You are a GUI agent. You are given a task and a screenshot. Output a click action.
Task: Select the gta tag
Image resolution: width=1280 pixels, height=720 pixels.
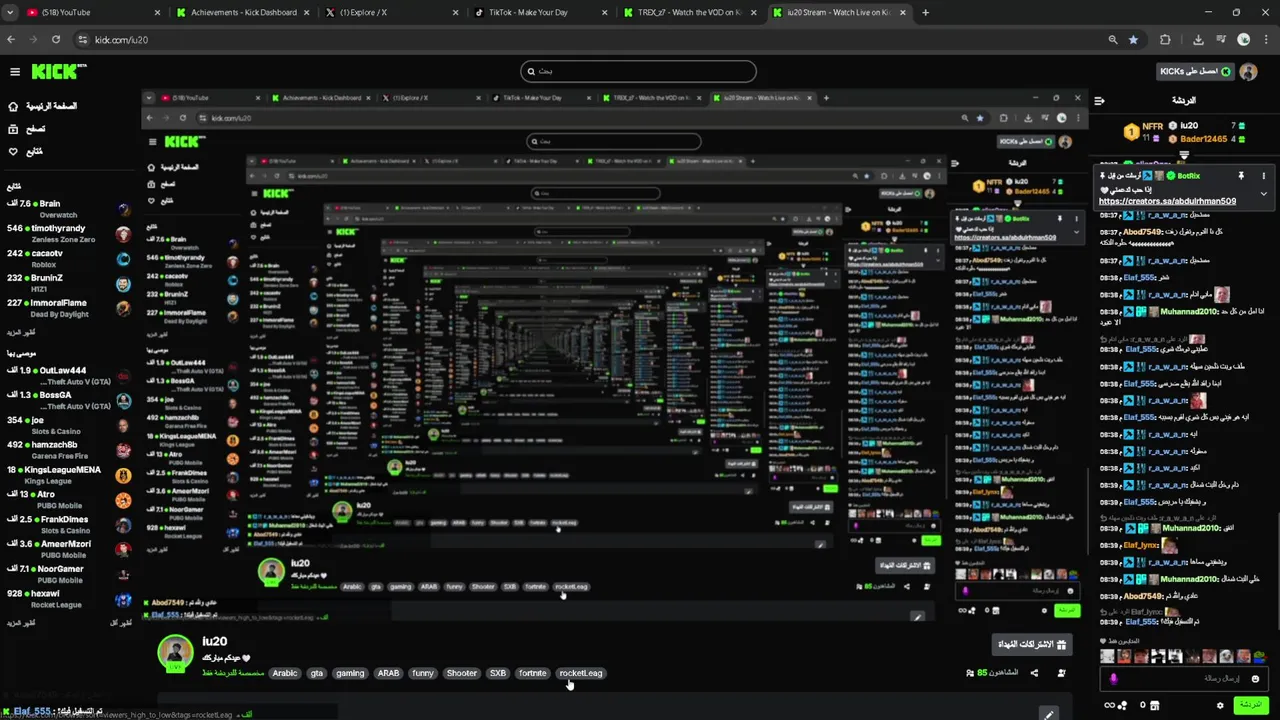tap(317, 673)
